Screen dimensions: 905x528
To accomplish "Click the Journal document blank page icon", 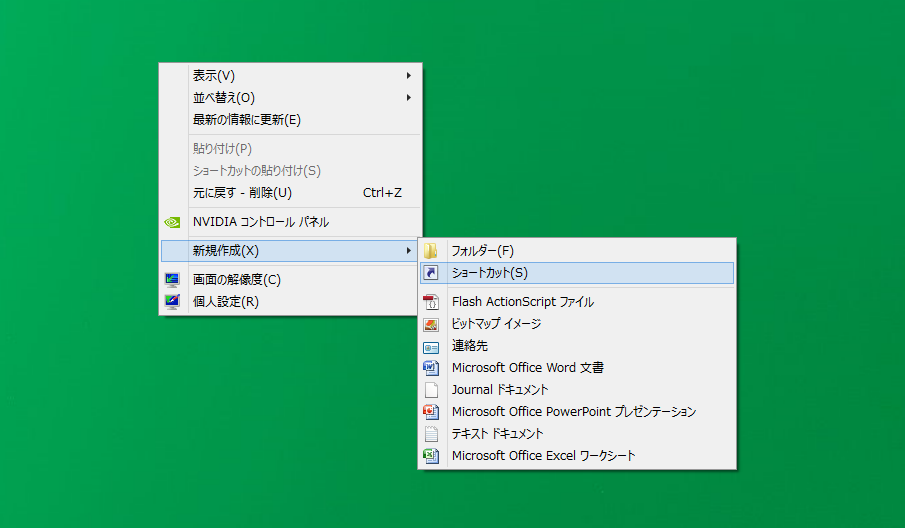I will pyautogui.click(x=431, y=390).
